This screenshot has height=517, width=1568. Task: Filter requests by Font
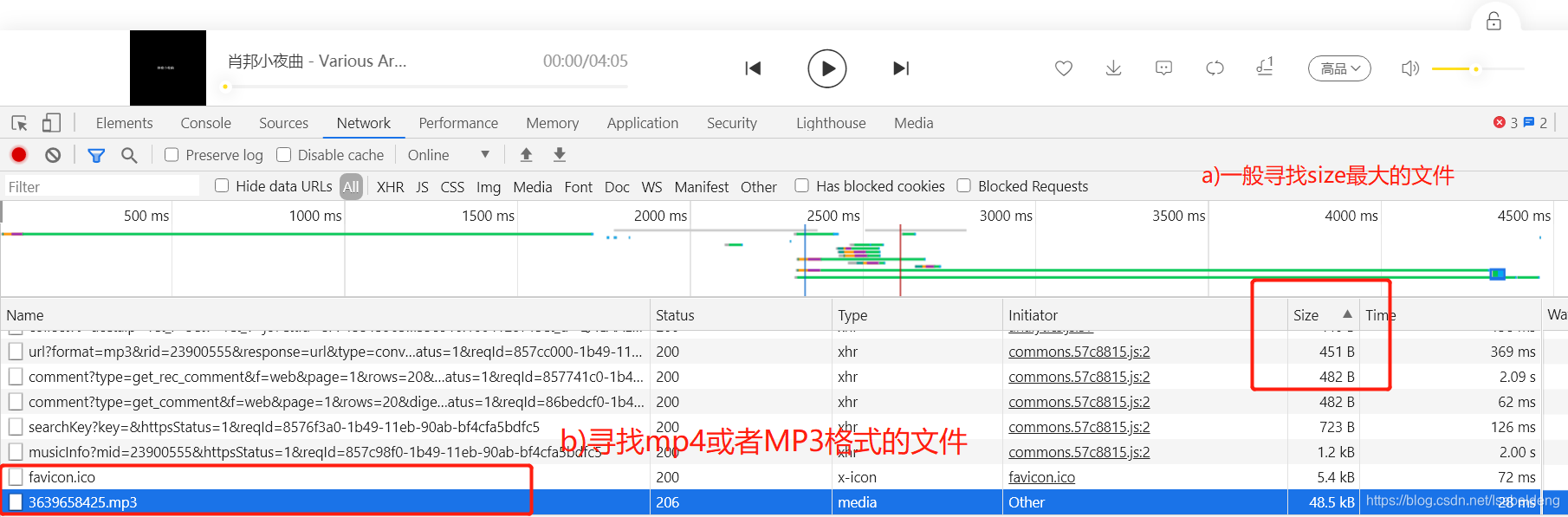pos(578,187)
